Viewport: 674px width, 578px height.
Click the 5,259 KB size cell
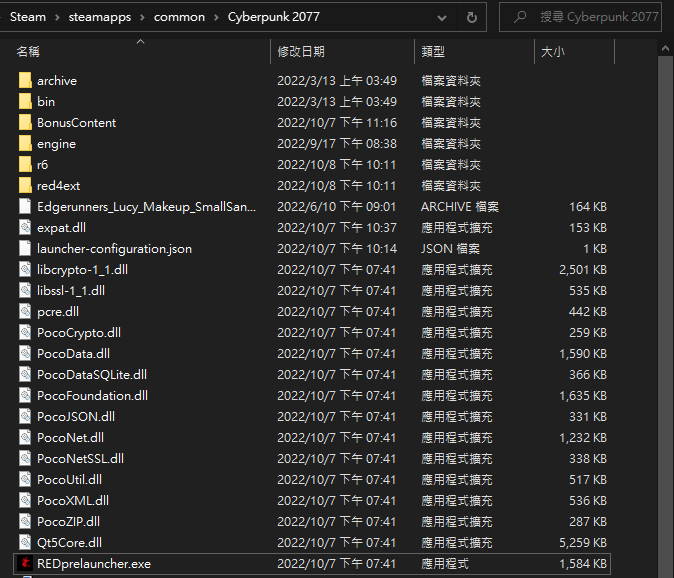(582, 543)
